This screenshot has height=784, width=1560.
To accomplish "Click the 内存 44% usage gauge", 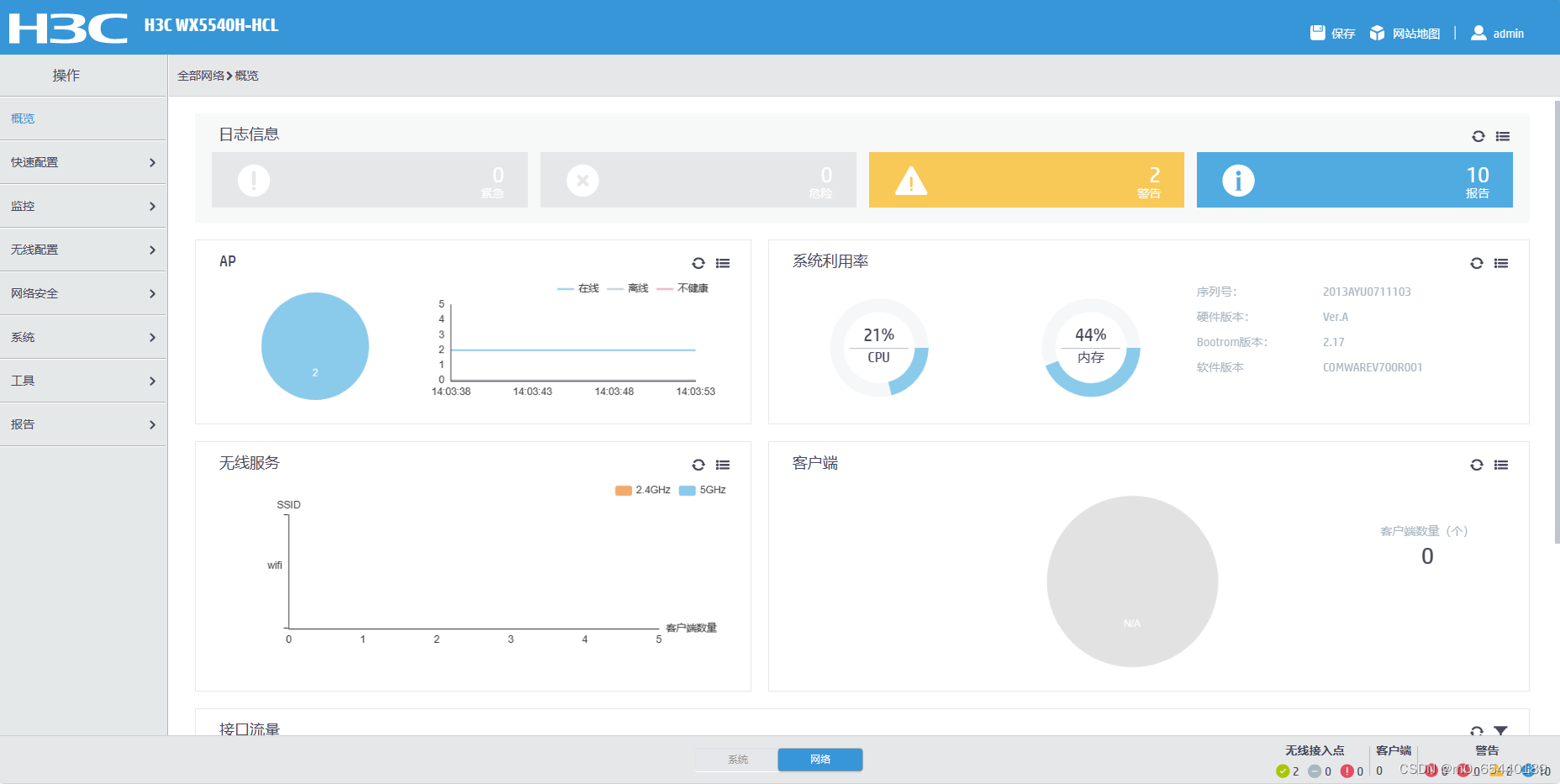I will click(1091, 347).
